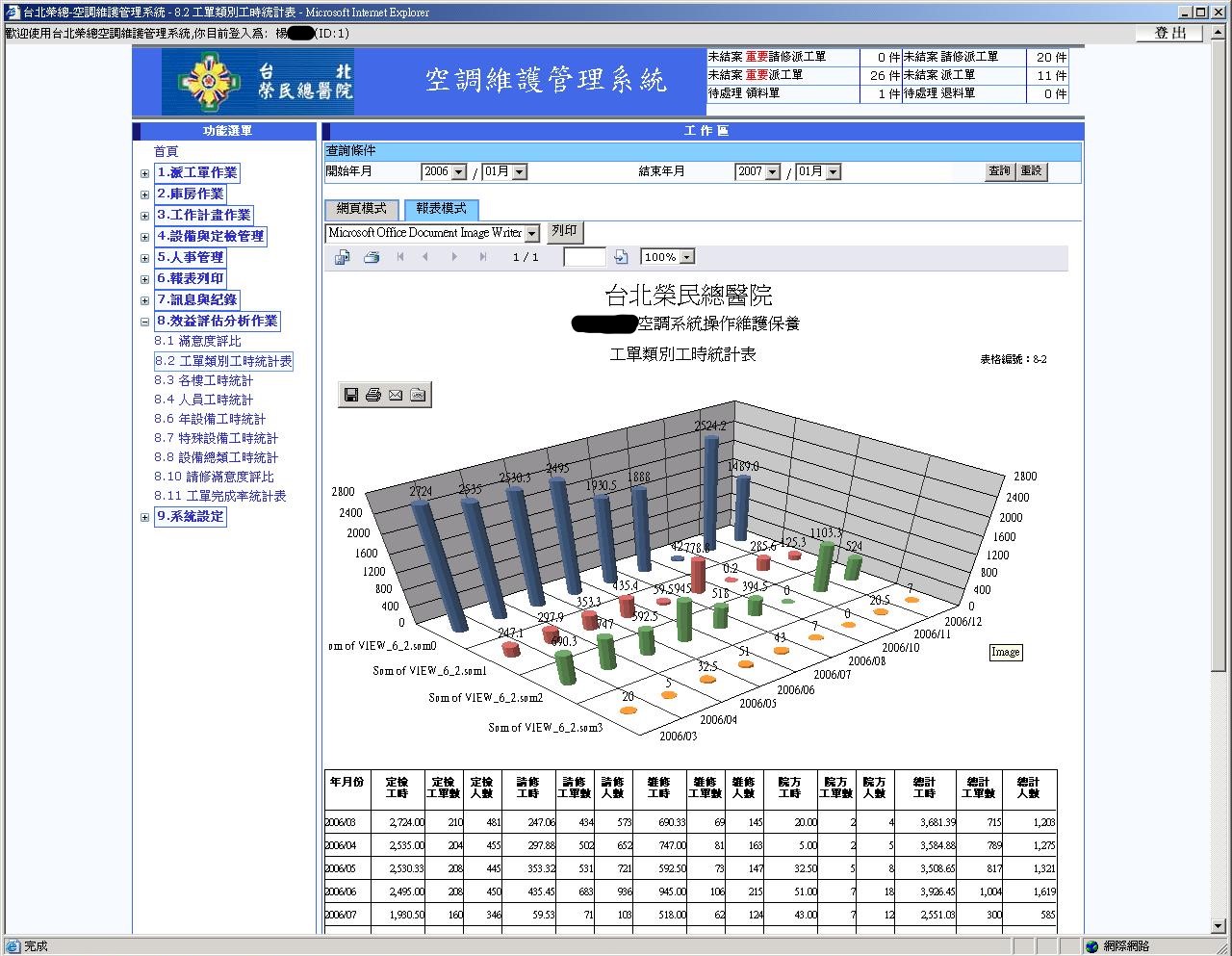Select 8.3 各樓工時統計 from the menu tree
Screen dimensions: 1232x956
[207, 380]
